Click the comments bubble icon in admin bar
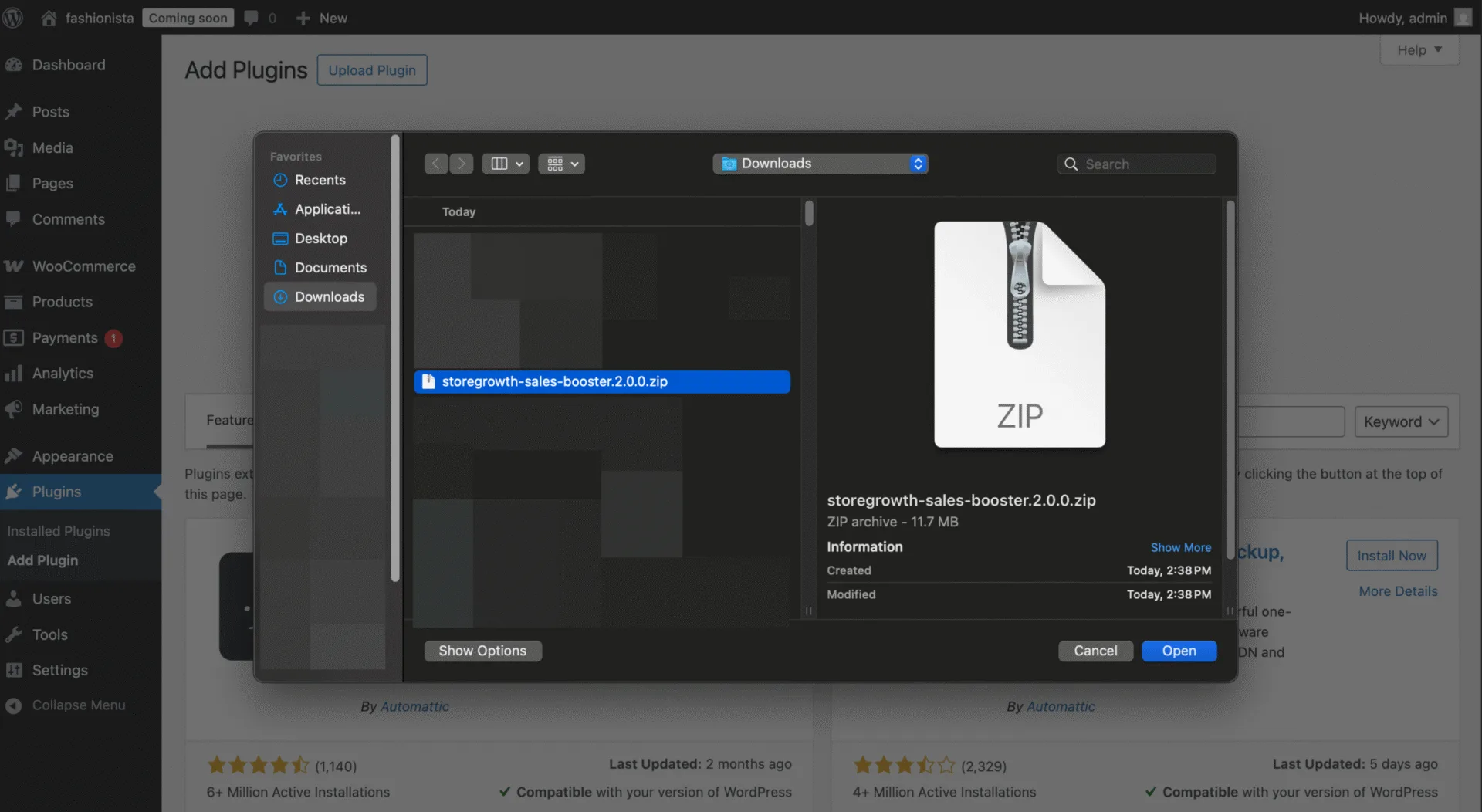The image size is (1482, 812). point(251,18)
